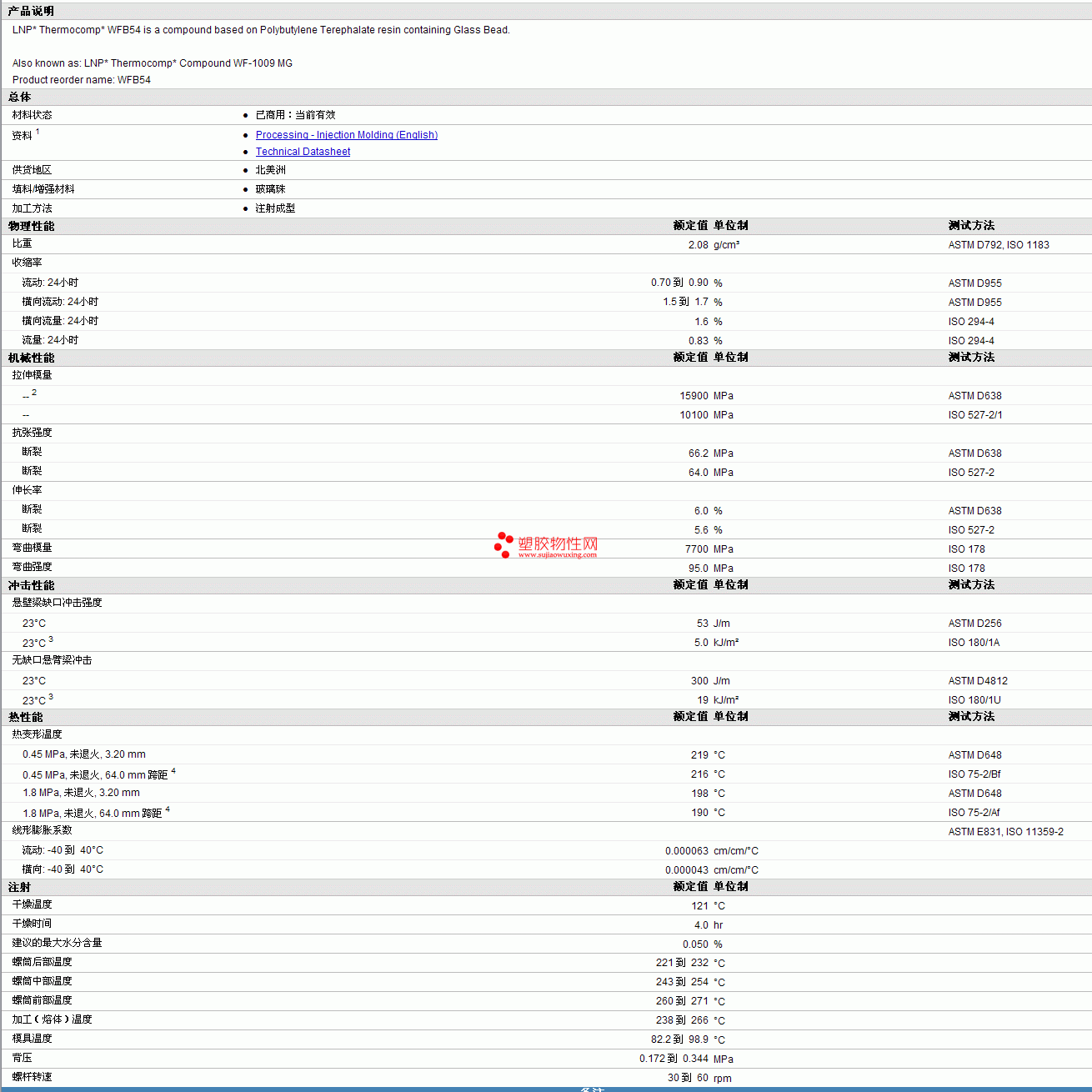Viewport: 1092px width, 1092px height.
Task: Click the 螺杆转速 row label
Action: (x=32, y=1077)
